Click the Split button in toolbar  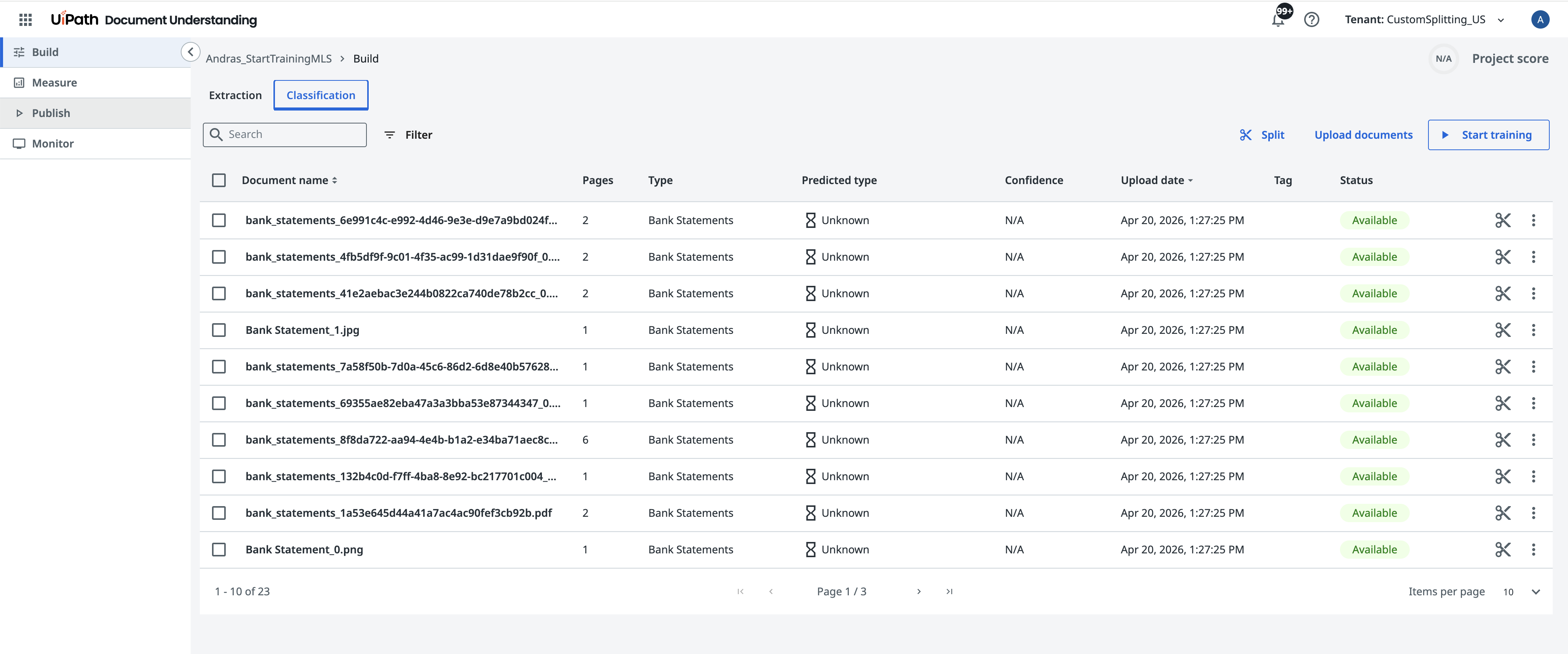[x=1262, y=135]
